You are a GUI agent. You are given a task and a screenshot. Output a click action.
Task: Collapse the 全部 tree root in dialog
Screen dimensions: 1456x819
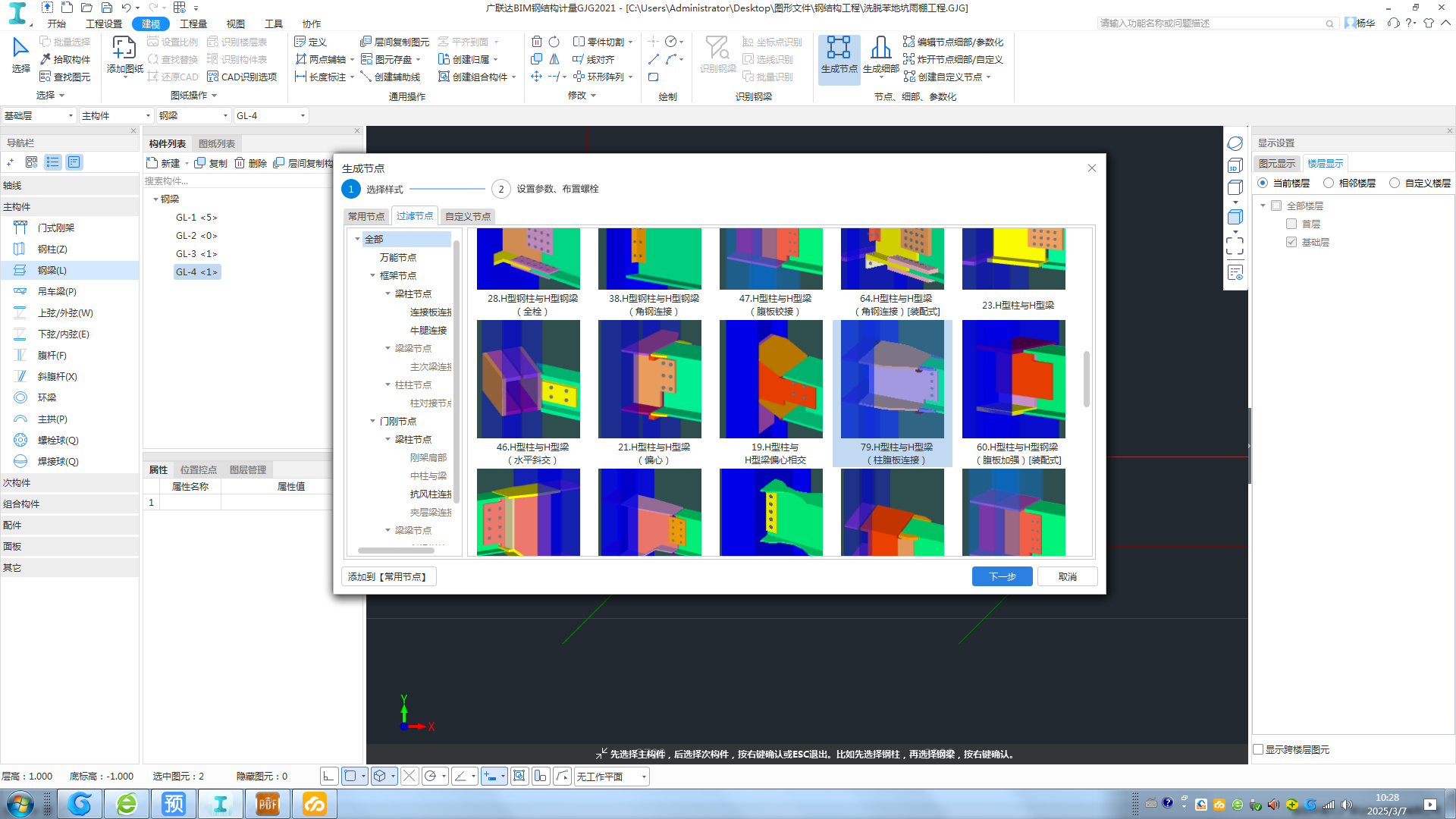pyautogui.click(x=357, y=239)
